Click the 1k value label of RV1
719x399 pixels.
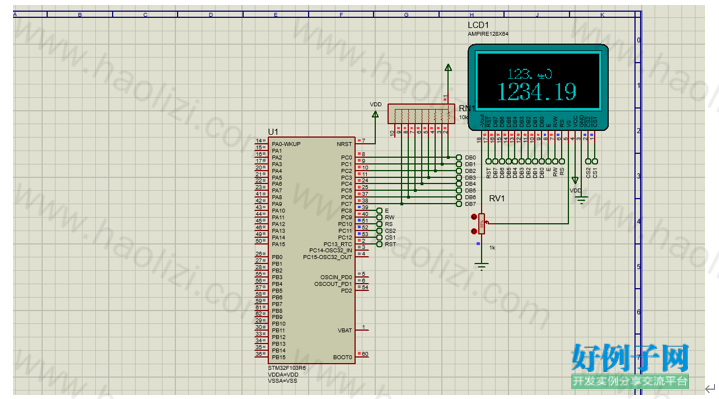[492, 248]
